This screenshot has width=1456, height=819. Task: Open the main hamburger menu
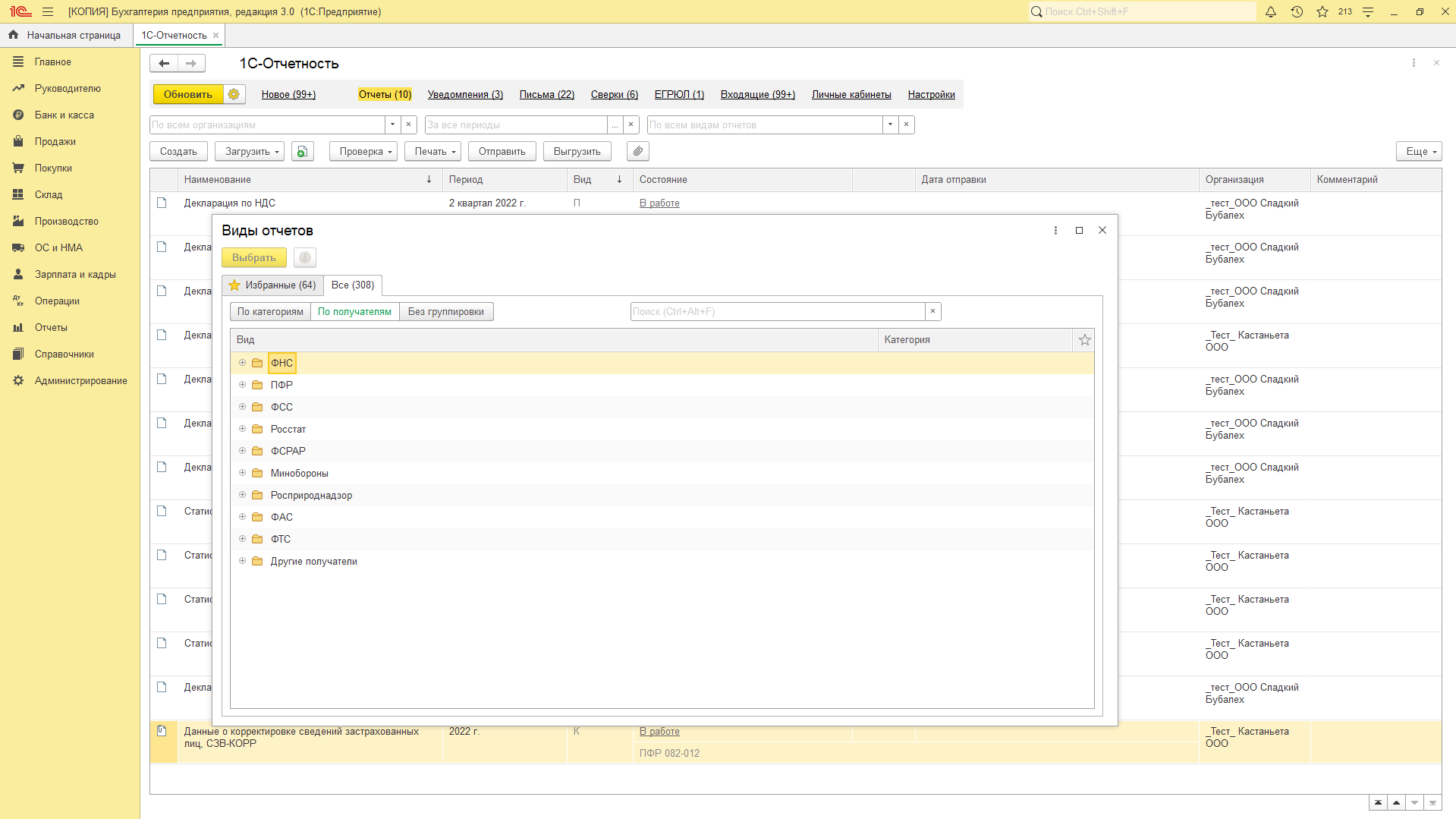[48, 11]
